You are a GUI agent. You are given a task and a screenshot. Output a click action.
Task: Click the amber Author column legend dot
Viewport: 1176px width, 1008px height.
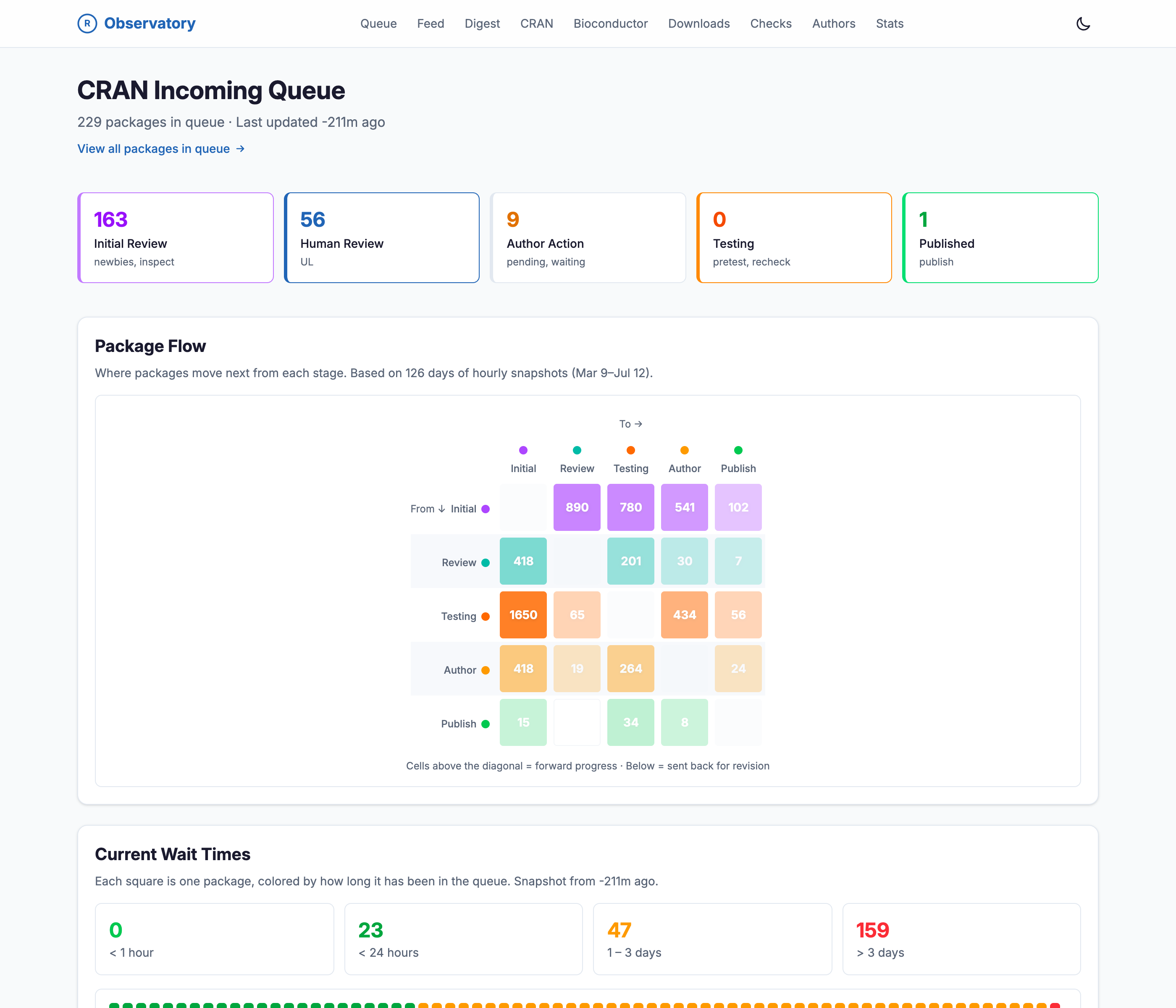coord(685,450)
